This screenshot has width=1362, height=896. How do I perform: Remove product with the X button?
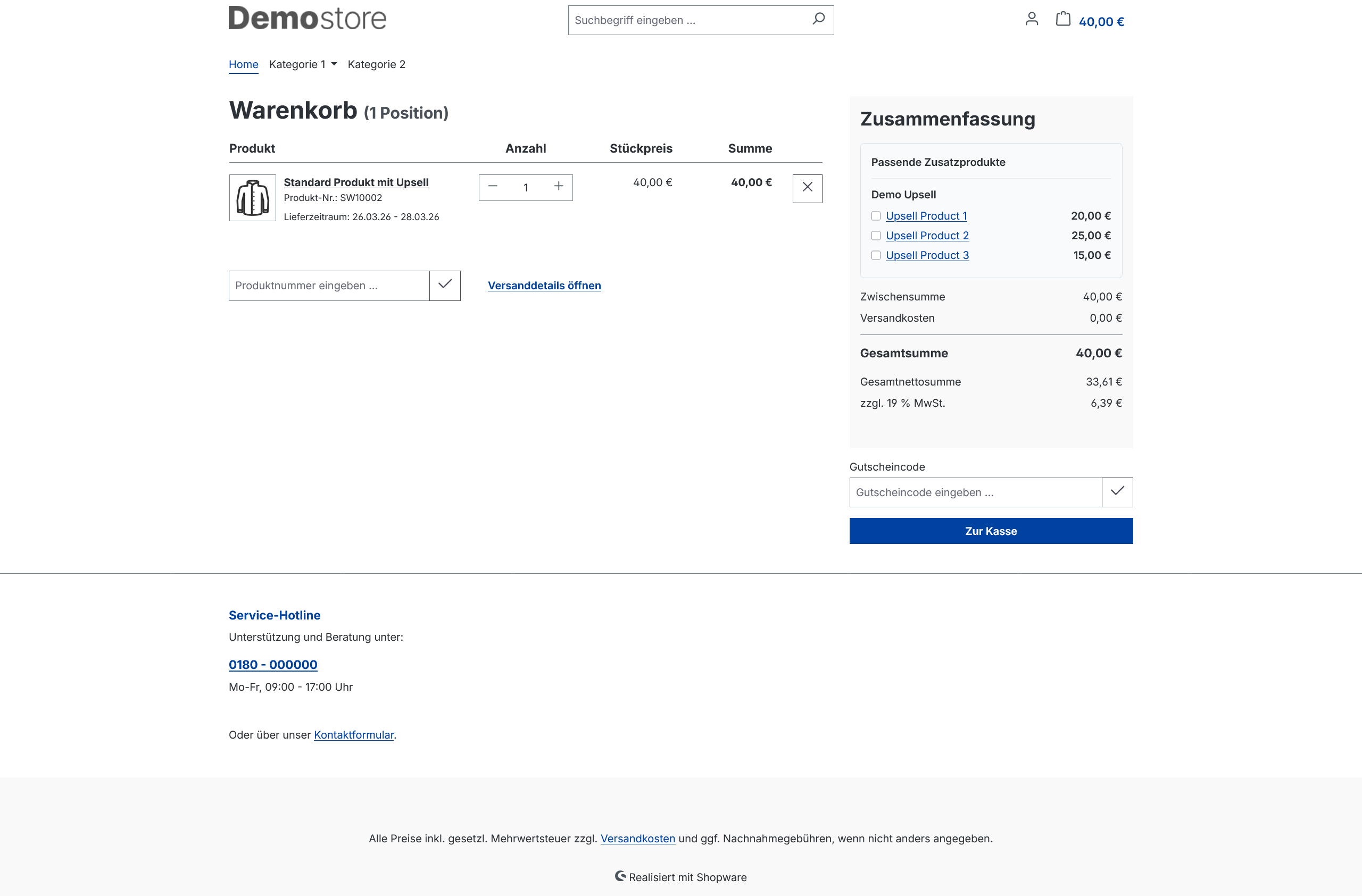pos(807,188)
